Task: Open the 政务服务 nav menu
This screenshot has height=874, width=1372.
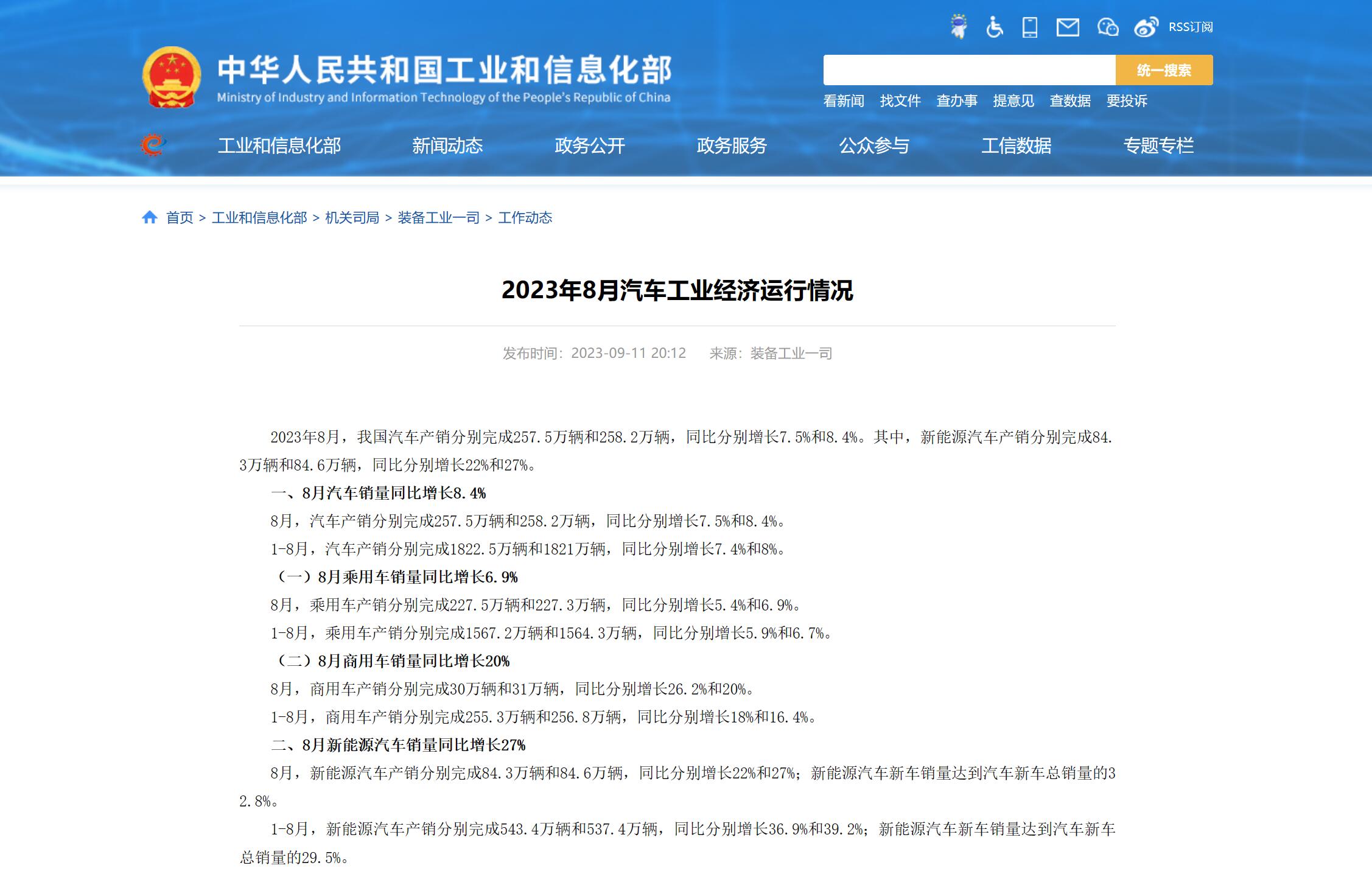Action: pos(732,145)
